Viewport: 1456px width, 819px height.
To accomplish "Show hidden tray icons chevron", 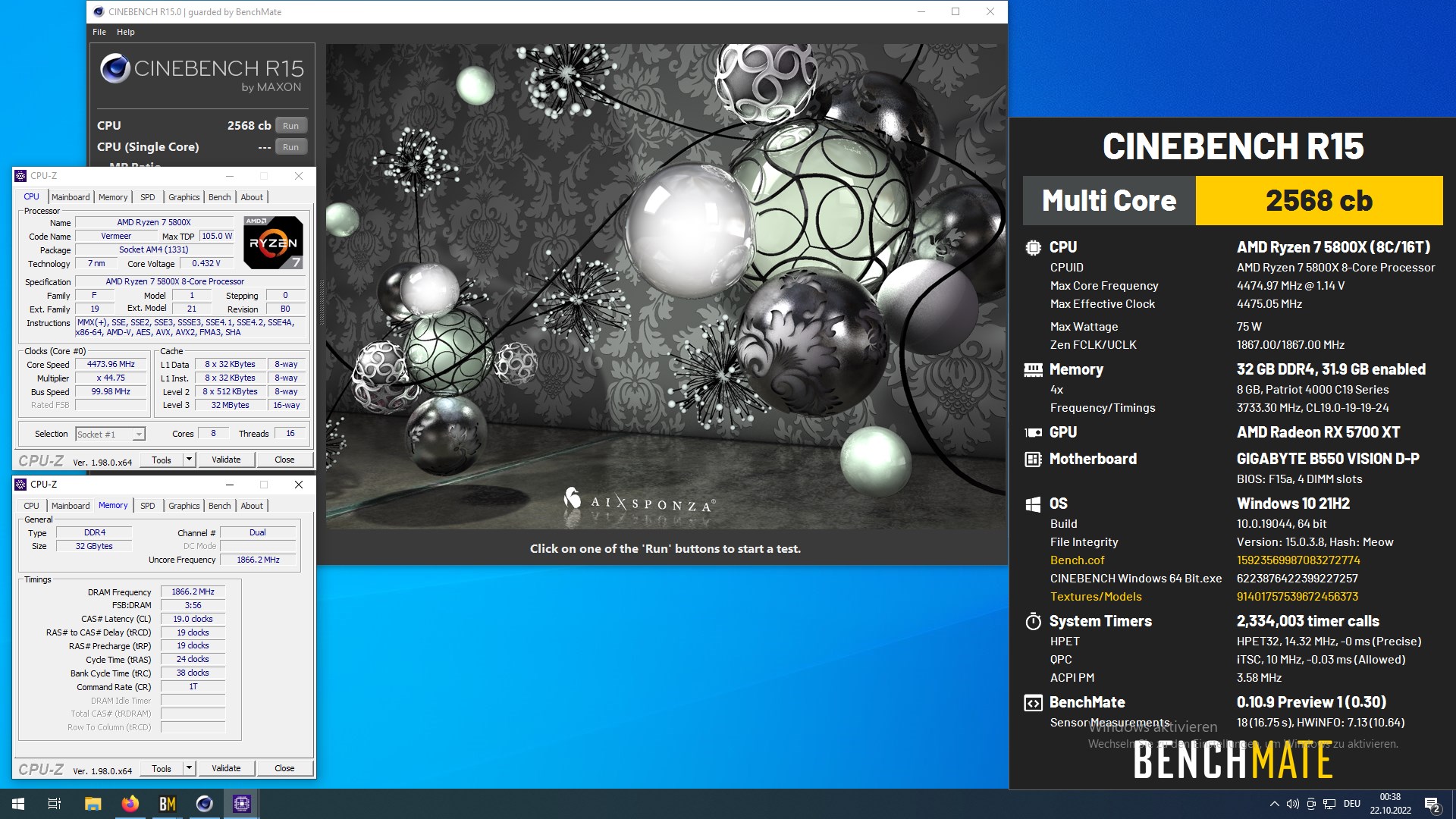I will pyautogui.click(x=1274, y=804).
